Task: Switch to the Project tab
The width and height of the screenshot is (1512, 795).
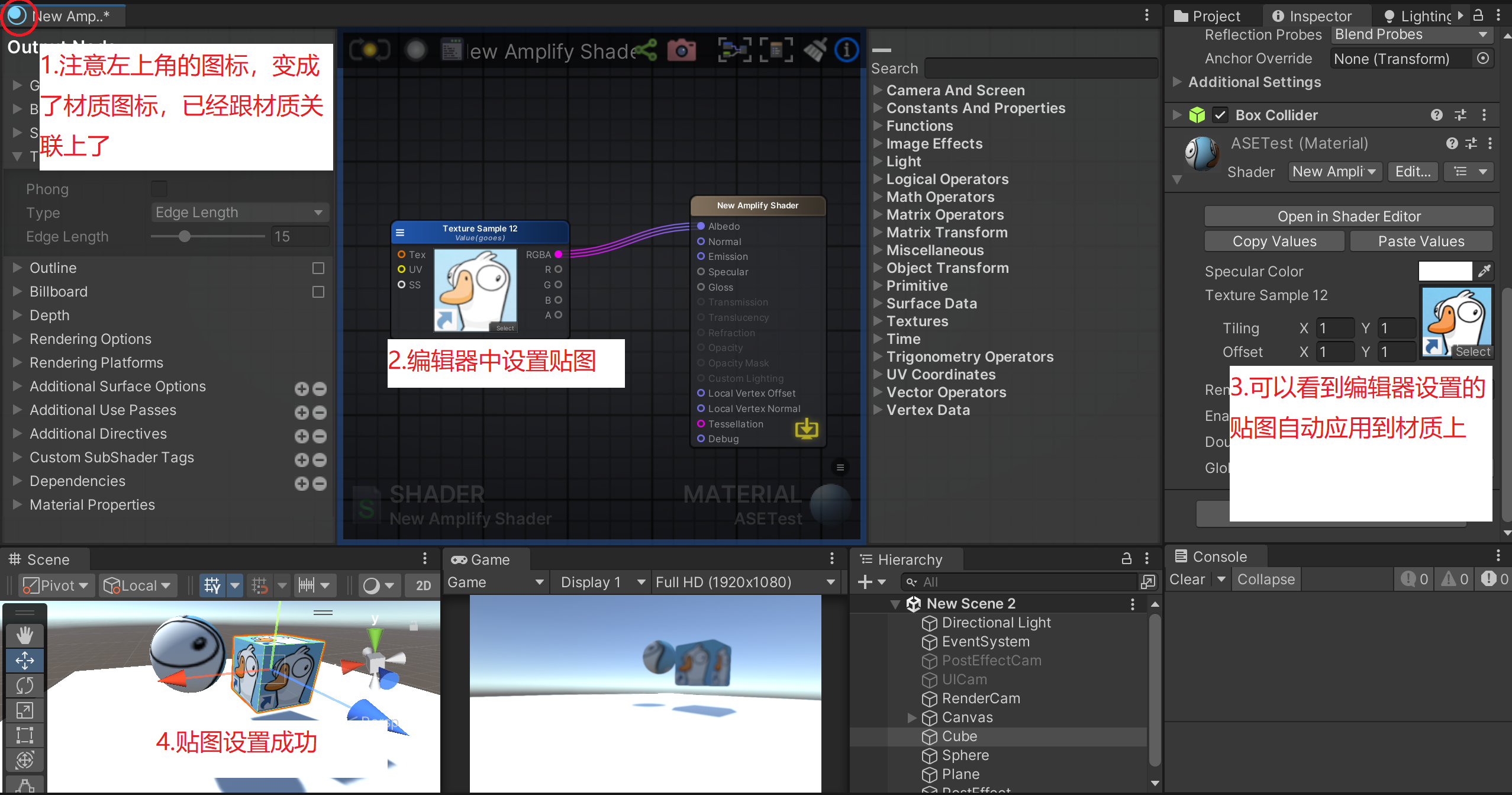Action: click(x=1207, y=16)
